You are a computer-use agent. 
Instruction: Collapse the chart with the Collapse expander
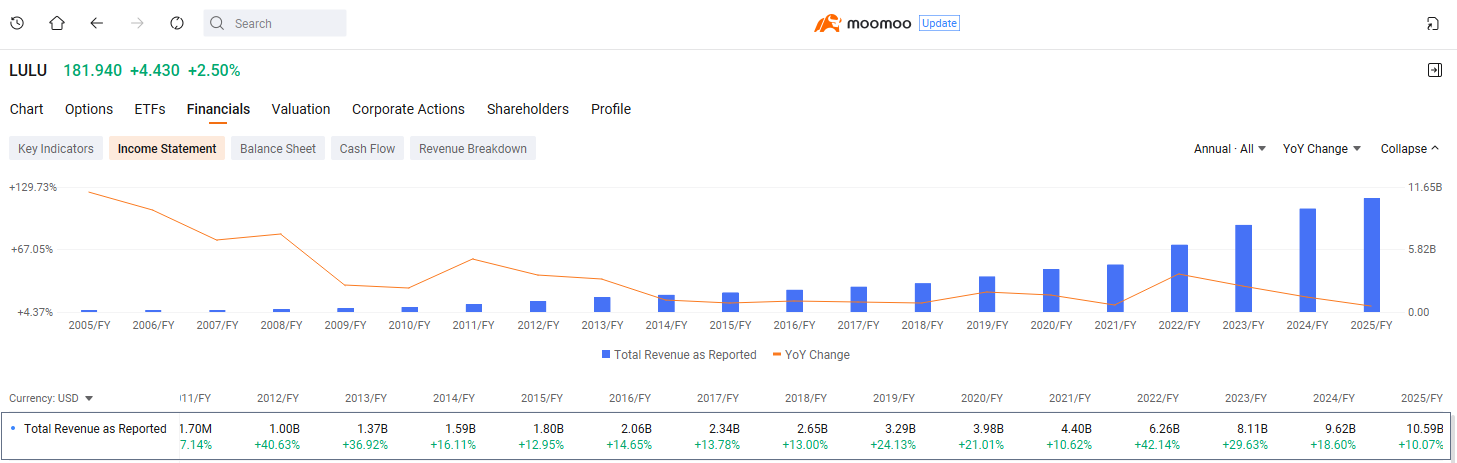[x=1410, y=148]
